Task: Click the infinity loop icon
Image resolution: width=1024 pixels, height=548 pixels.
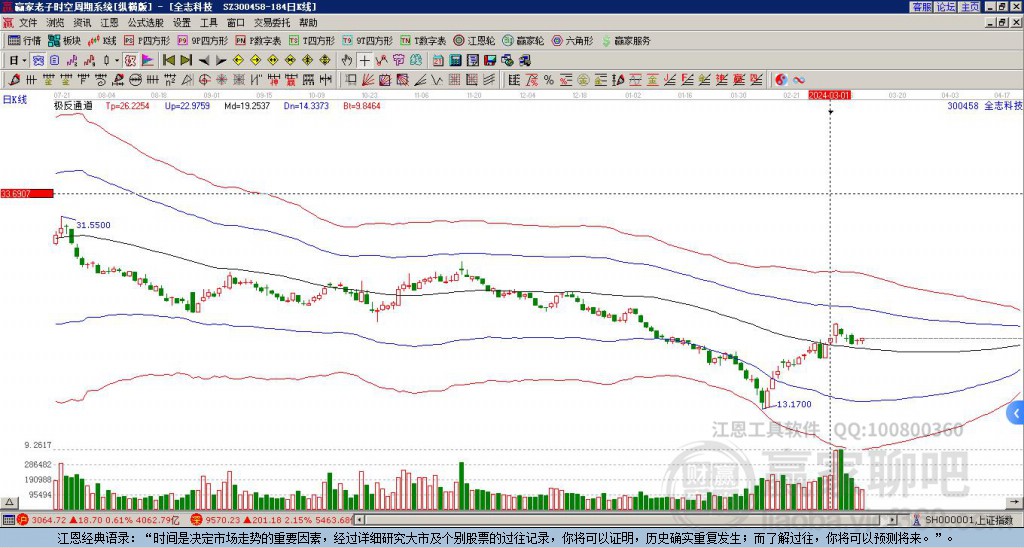Action: (799, 80)
